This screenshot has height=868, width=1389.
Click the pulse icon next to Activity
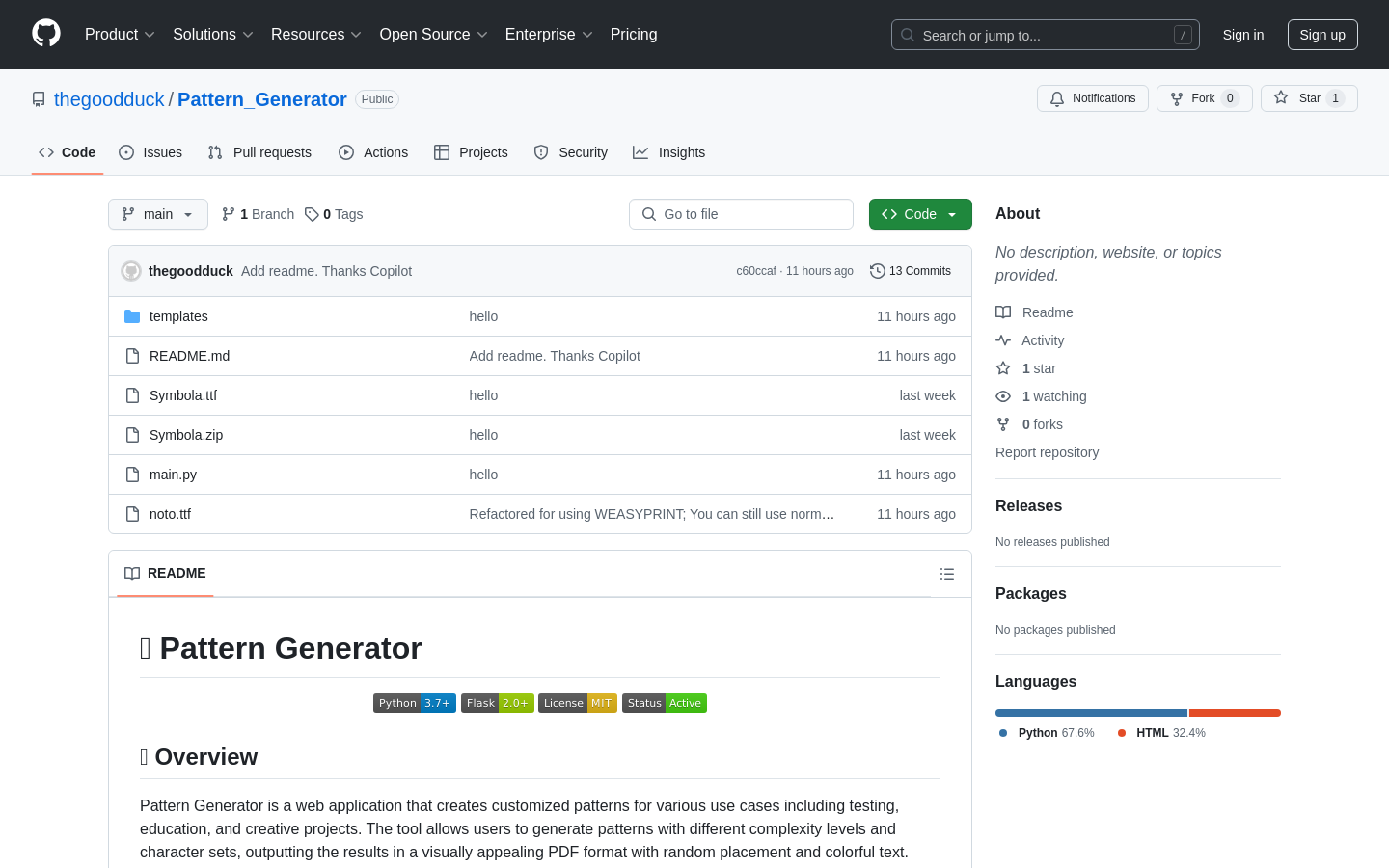tap(1003, 340)
